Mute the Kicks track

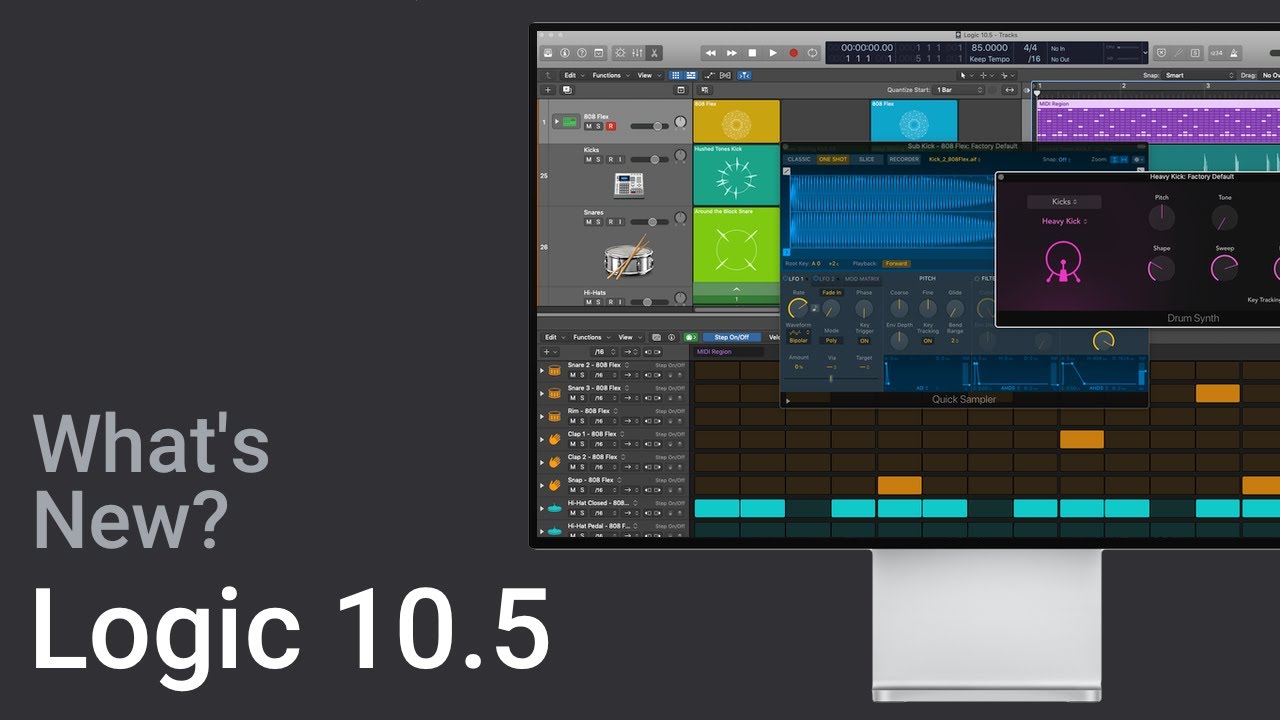click(589, 160)
